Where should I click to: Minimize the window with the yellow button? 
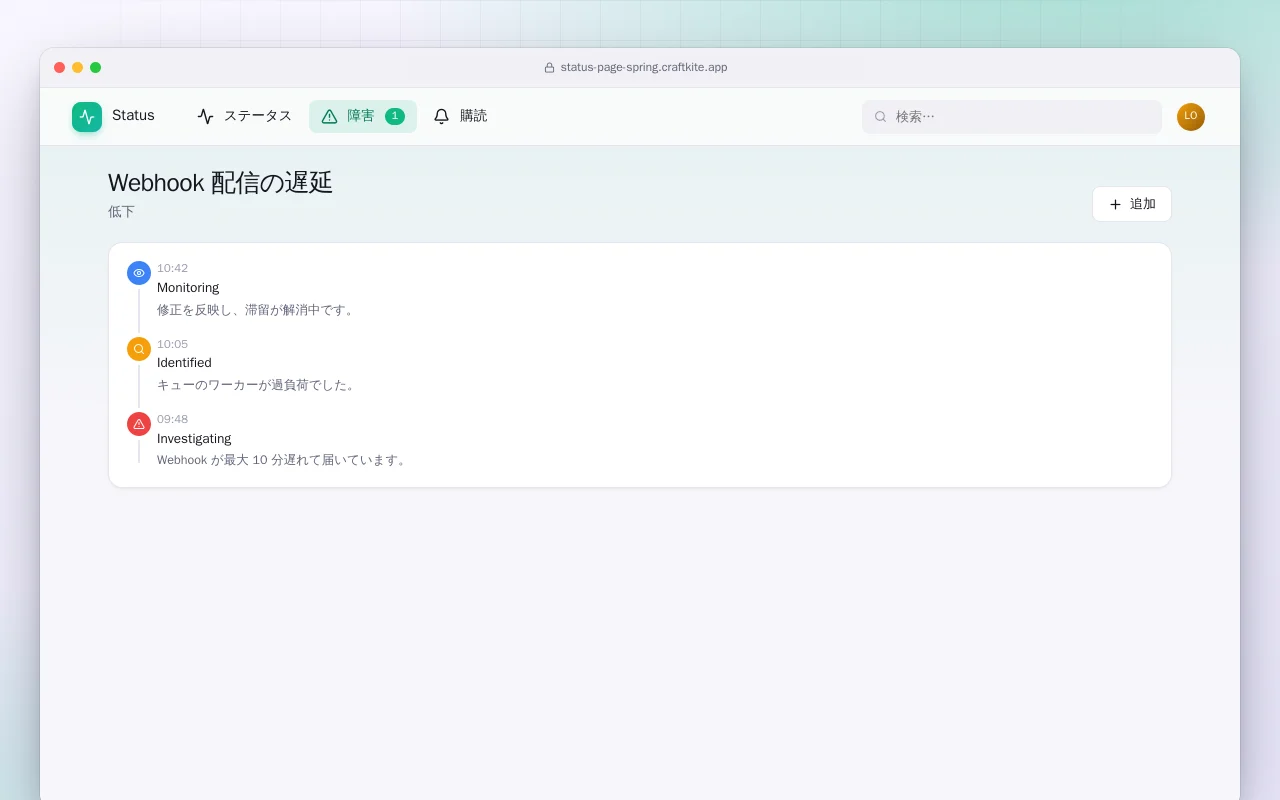[78, 68]
